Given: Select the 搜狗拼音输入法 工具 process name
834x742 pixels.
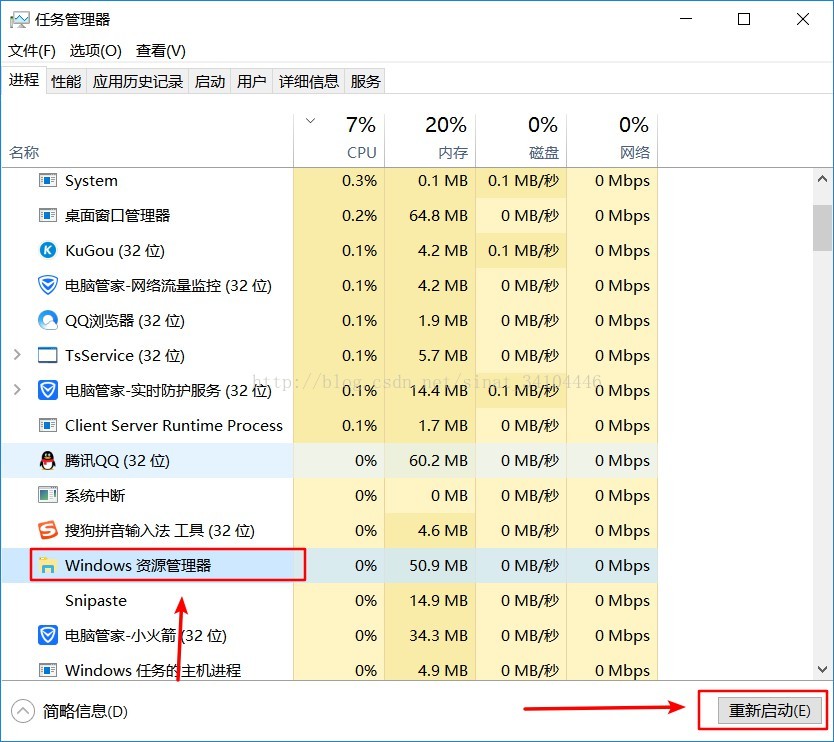Looking at the screenshot, I should coord(160,530).
